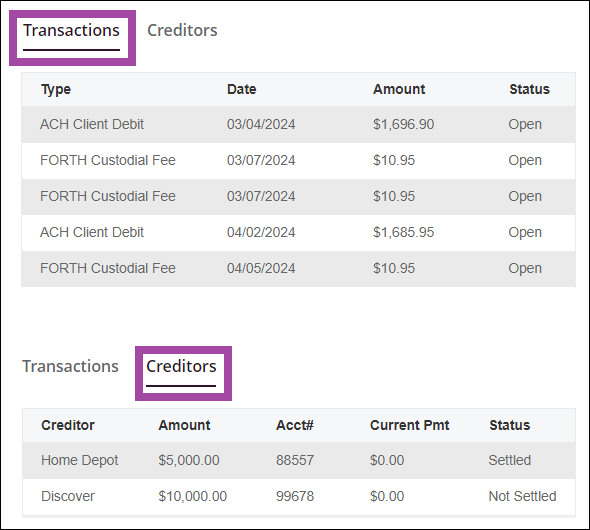Click the 03/04/2024 date cell
Viewport: 590px width, 530px height.
(x=261, y=124)
